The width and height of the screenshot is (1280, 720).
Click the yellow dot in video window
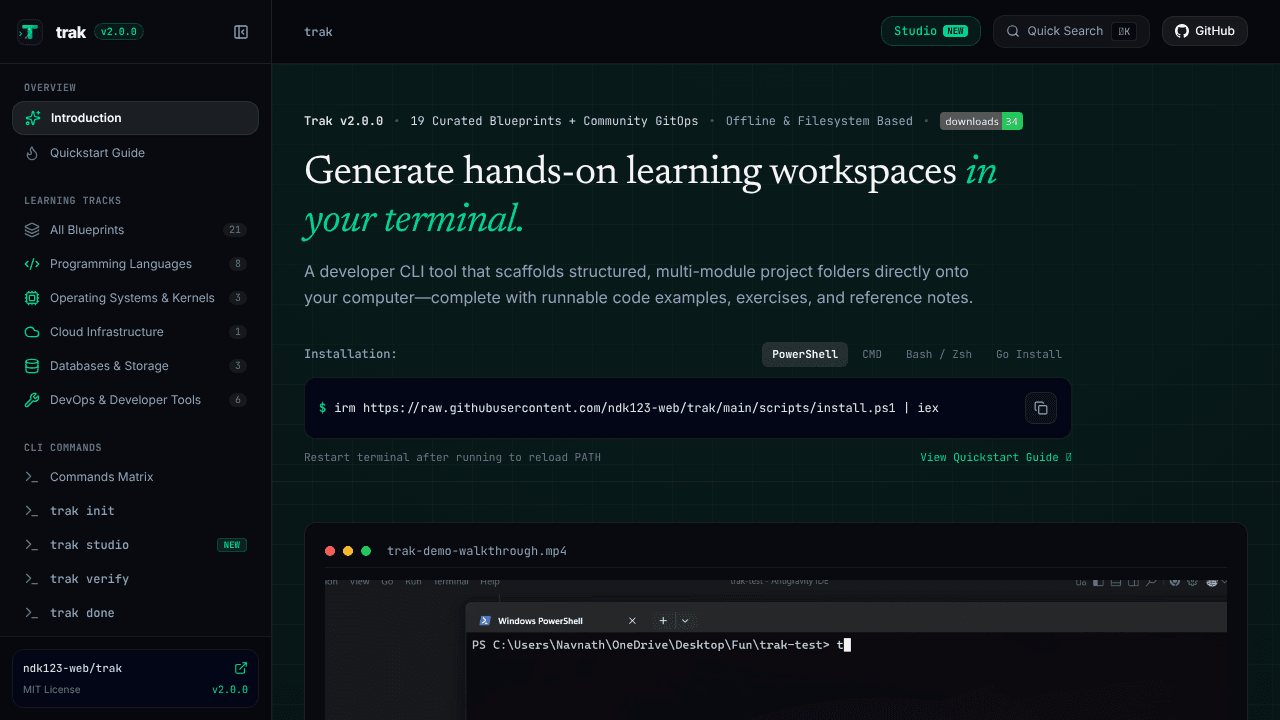pos(348,551)
